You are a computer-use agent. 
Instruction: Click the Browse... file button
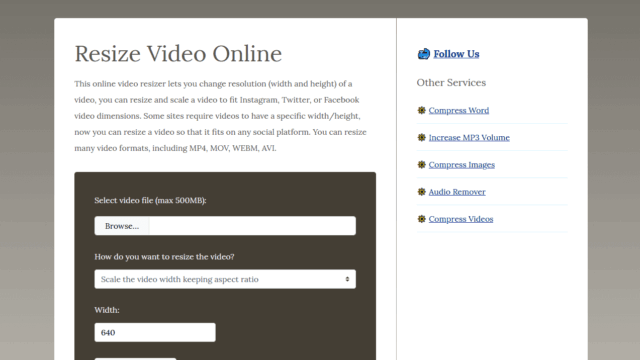pos(122,226)
